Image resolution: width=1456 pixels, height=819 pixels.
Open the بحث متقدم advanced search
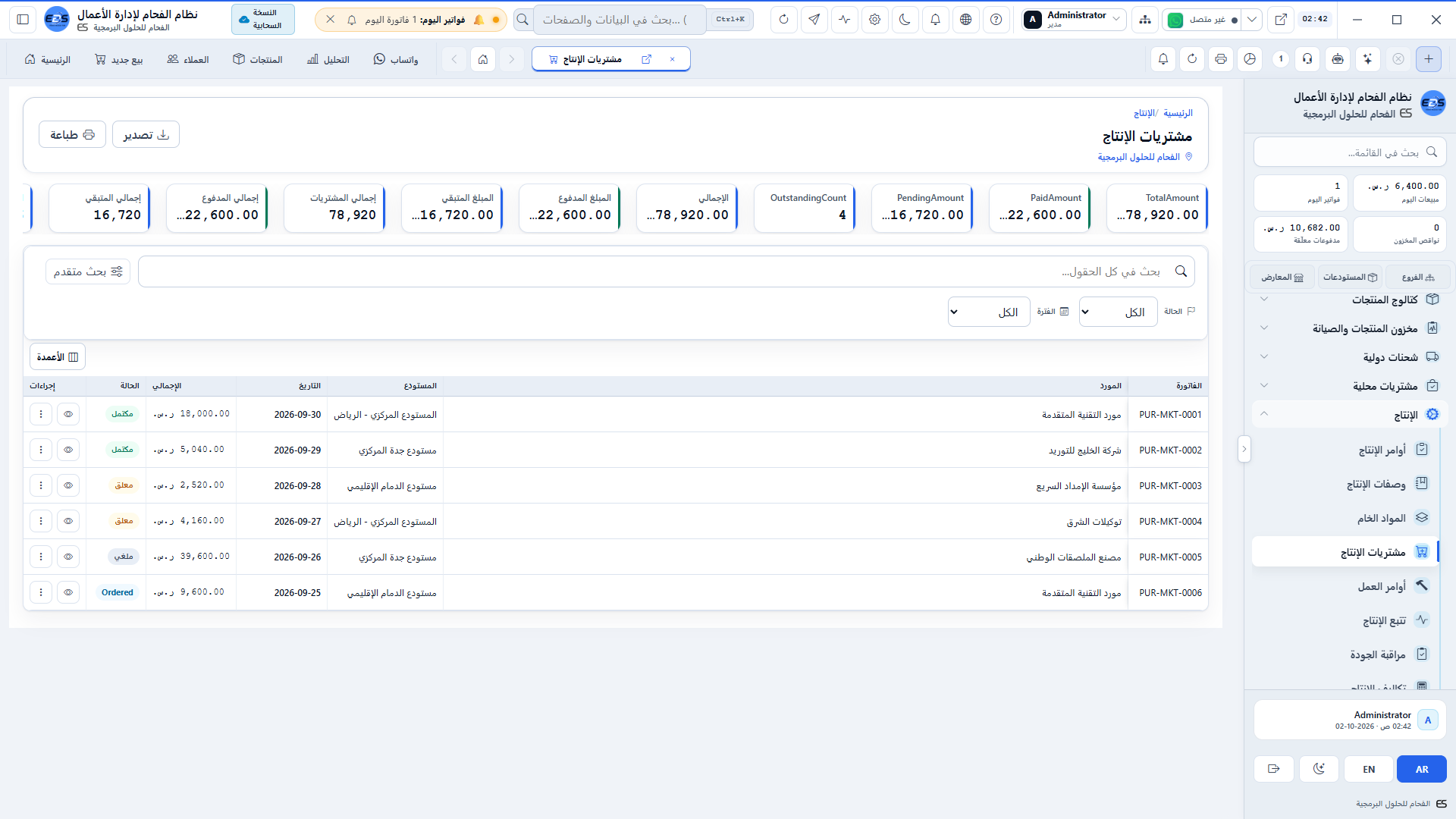88,271
